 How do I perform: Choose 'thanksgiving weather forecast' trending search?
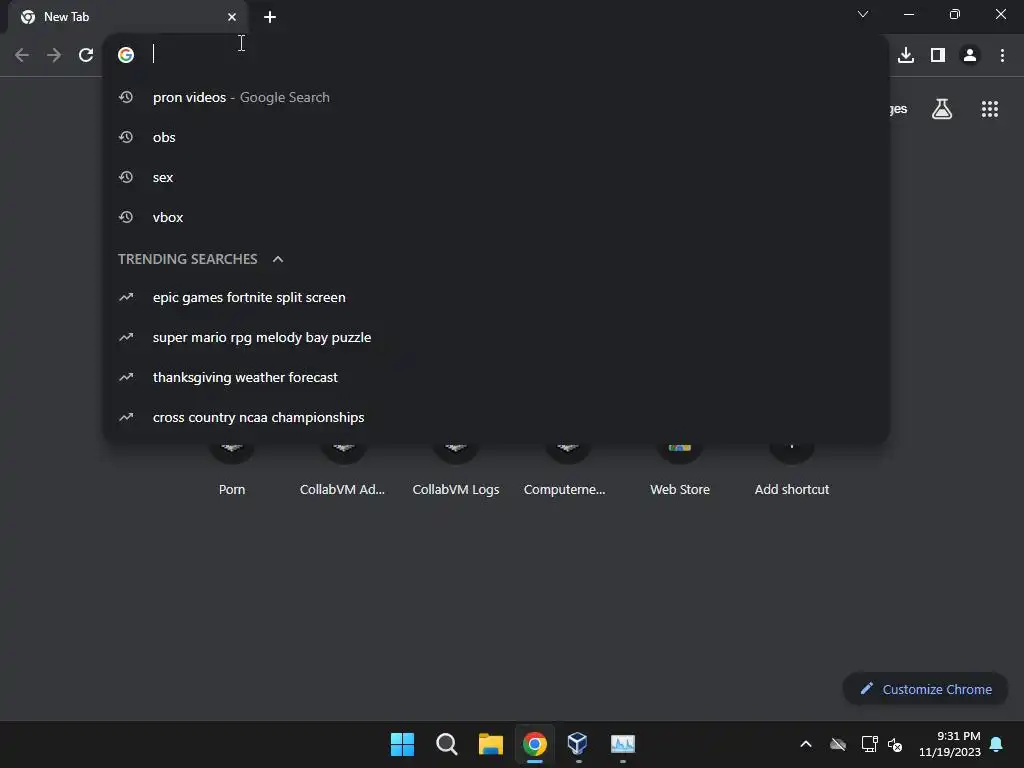[496, 377]
